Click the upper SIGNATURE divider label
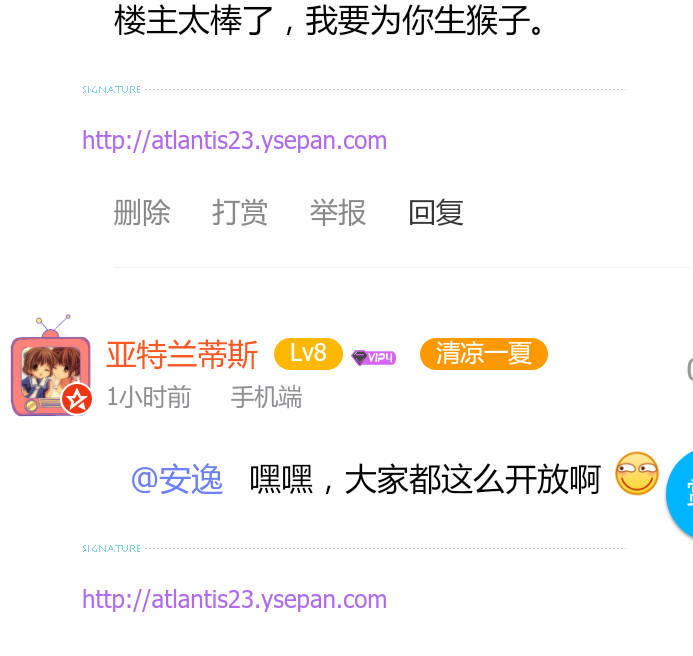This screenshot has height=656, width=693. coord(111,90)
